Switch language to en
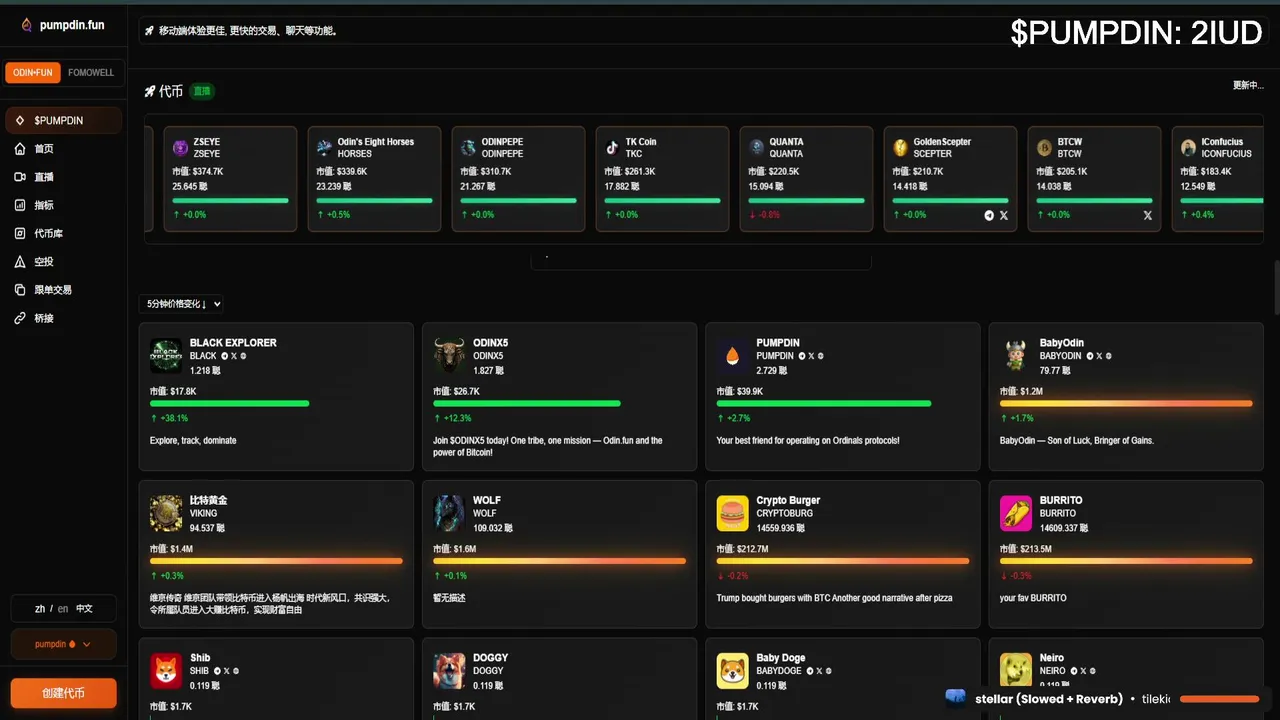The width and height of the screenshot is (1280, 720). coord(63,608)
